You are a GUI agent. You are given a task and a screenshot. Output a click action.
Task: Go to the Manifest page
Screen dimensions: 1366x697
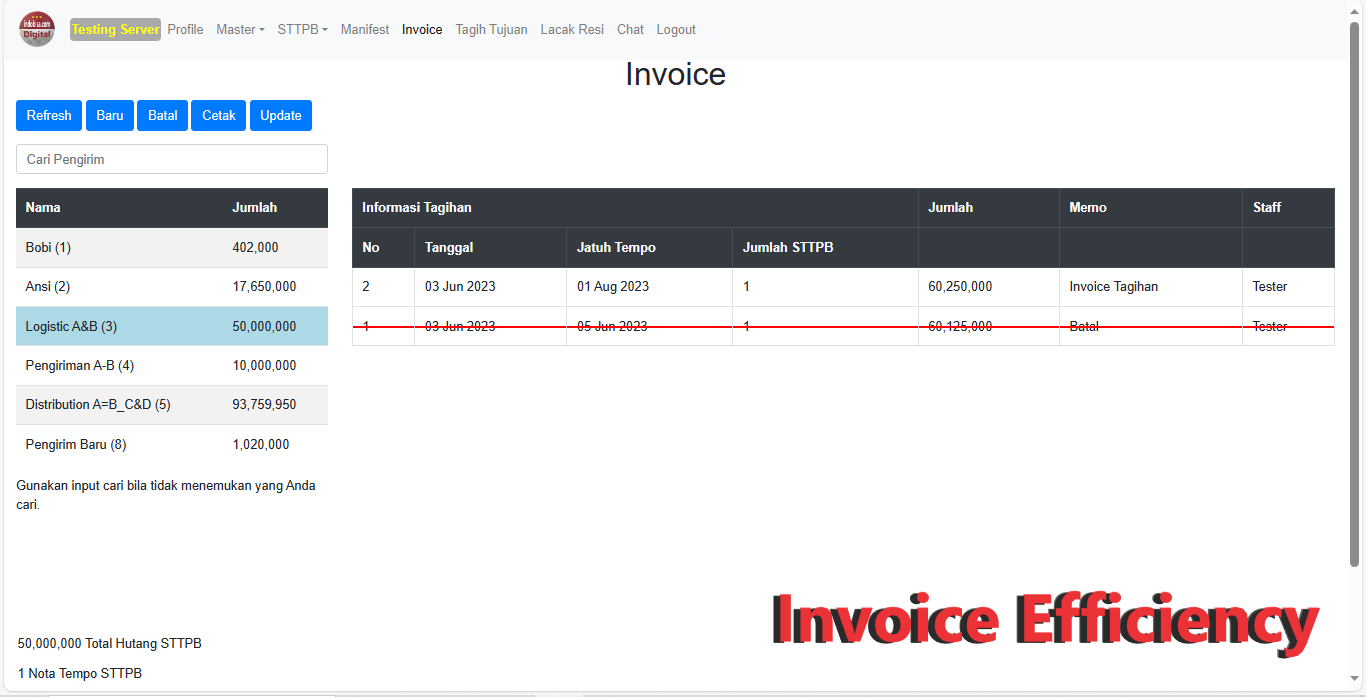pos(365,30)
